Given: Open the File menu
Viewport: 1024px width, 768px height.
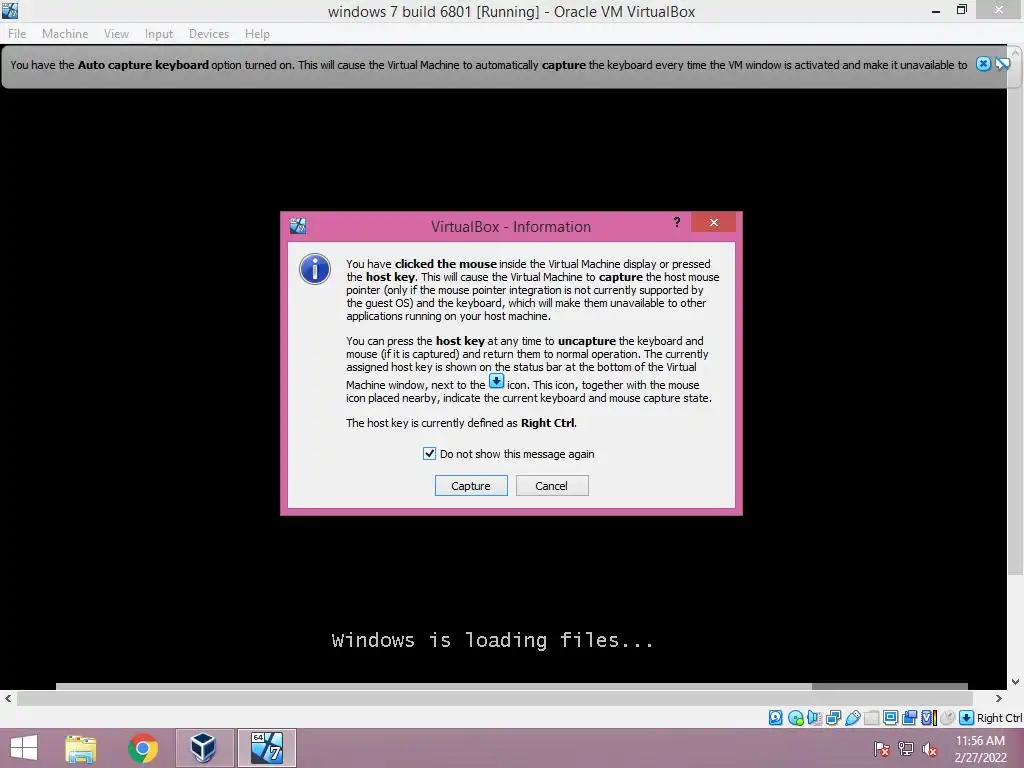Looking at the screenshot, I should [x=17, y=34].
